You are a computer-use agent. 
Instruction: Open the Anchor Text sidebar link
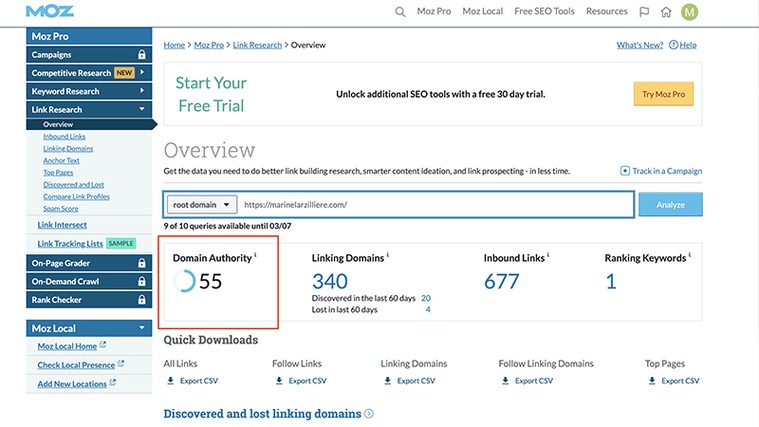point(61,161)
